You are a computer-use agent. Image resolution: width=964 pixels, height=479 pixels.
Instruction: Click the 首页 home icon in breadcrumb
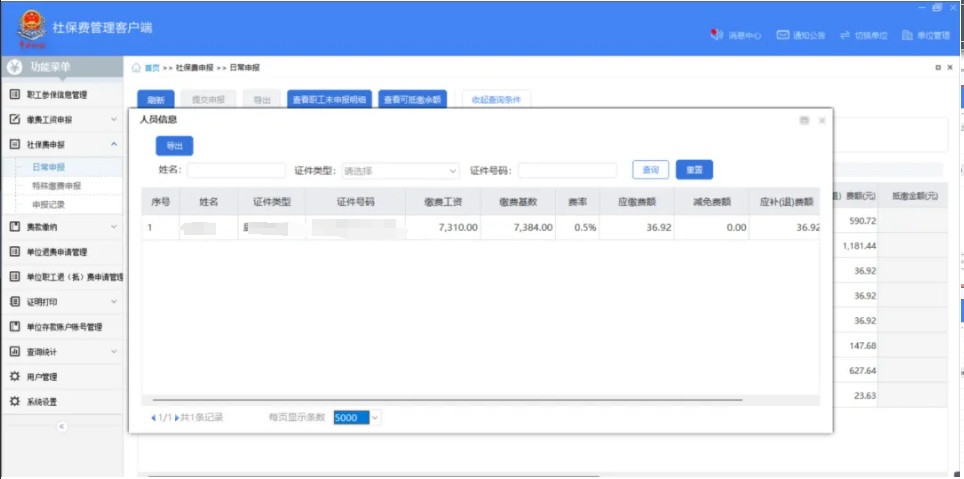[136, 68]
